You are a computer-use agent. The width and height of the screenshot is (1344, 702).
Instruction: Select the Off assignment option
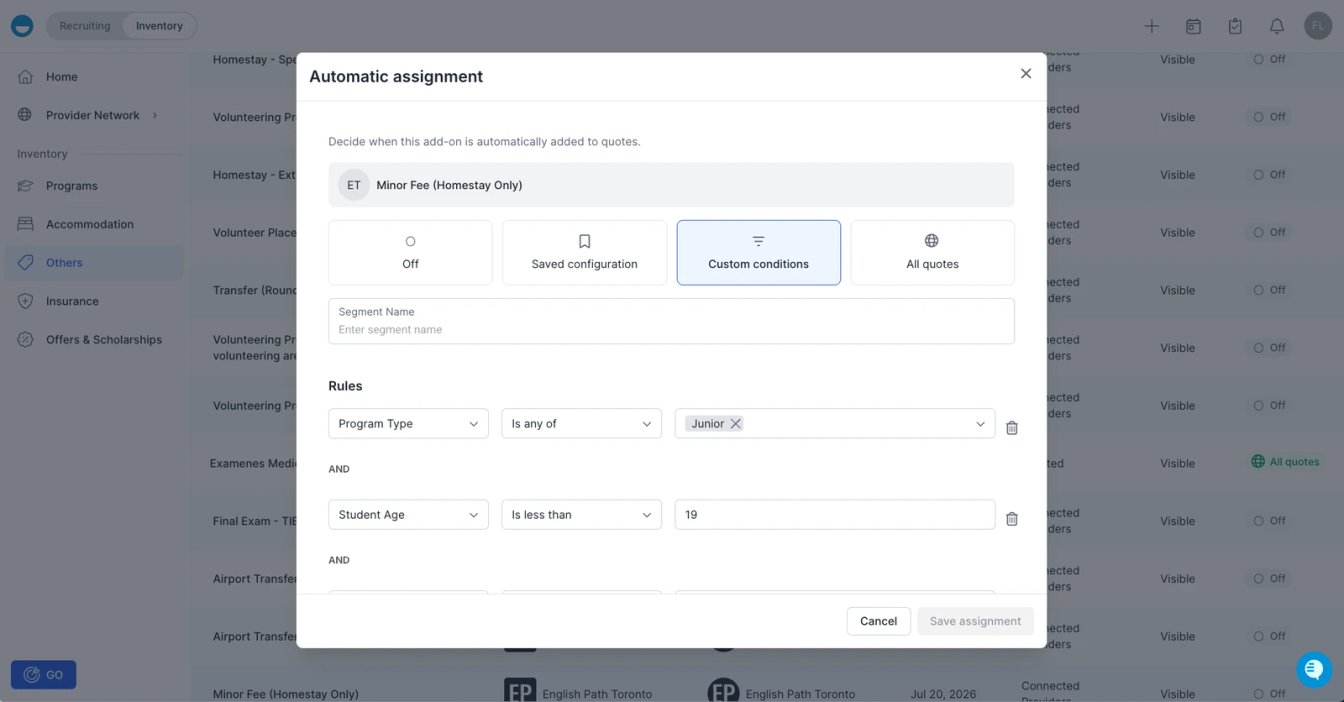[410, 253]
